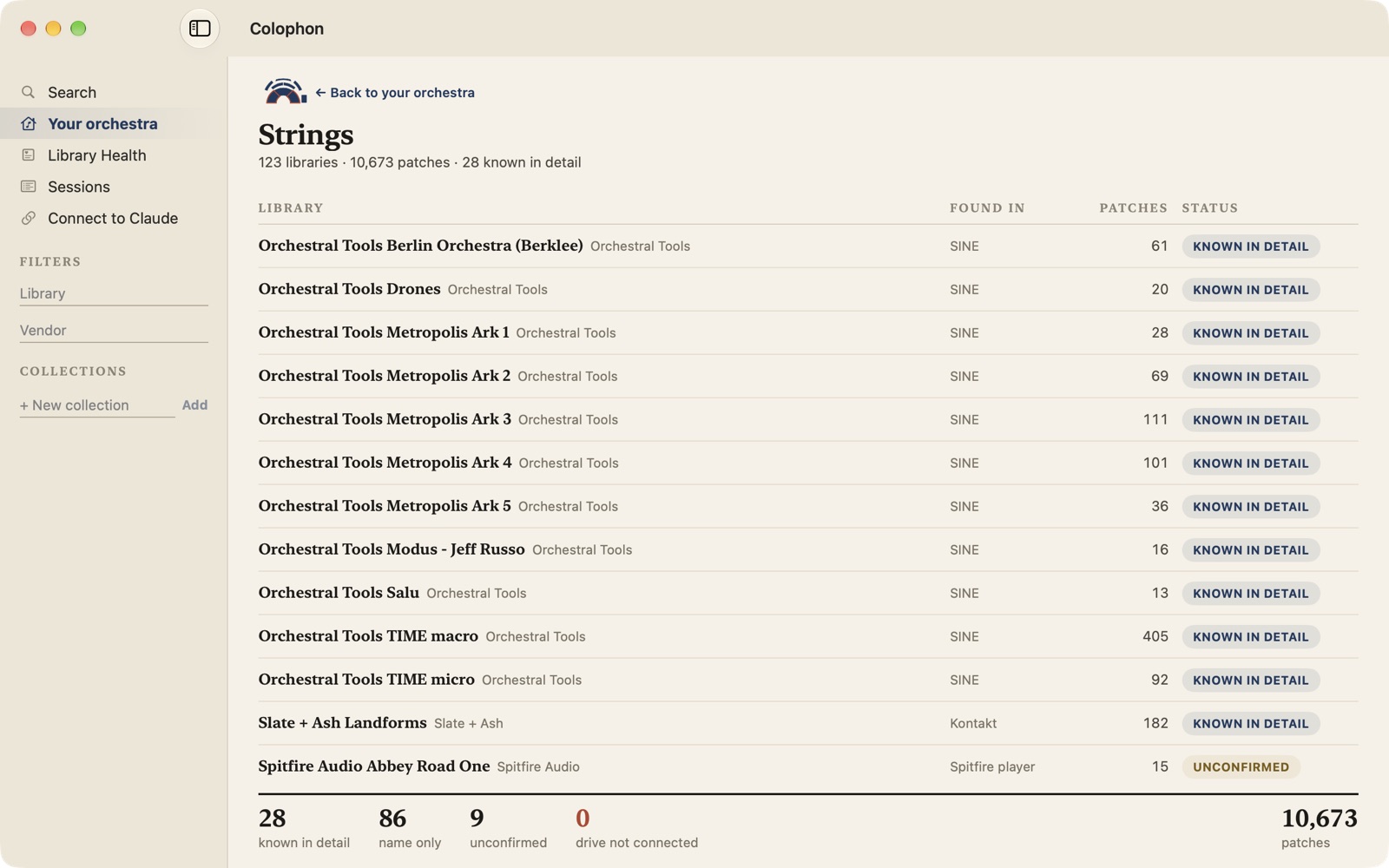The height and width of the screenshot is (868, 1389).
Task: Click the Search magnifier icon
Action: click(29, 92)
